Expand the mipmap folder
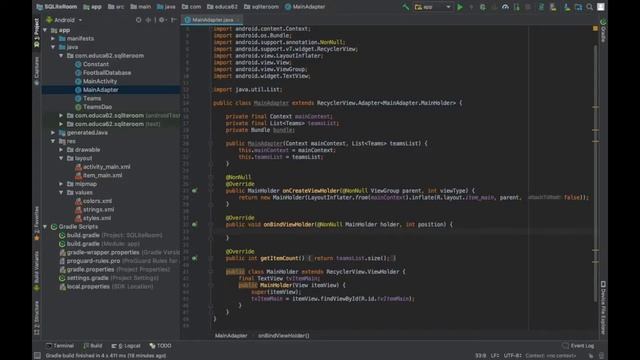Viewport: 640px width, 360px height. click(61, 184)
